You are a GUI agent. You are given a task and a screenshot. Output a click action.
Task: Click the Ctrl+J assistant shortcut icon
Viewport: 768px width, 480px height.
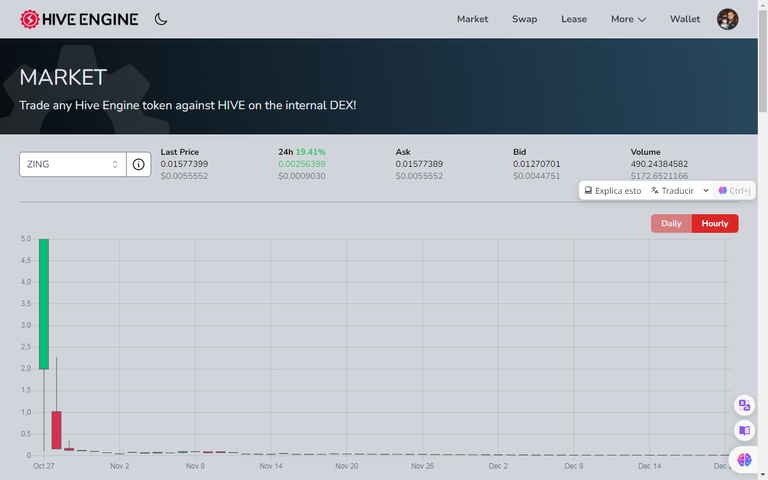click(x=734, y=190)
